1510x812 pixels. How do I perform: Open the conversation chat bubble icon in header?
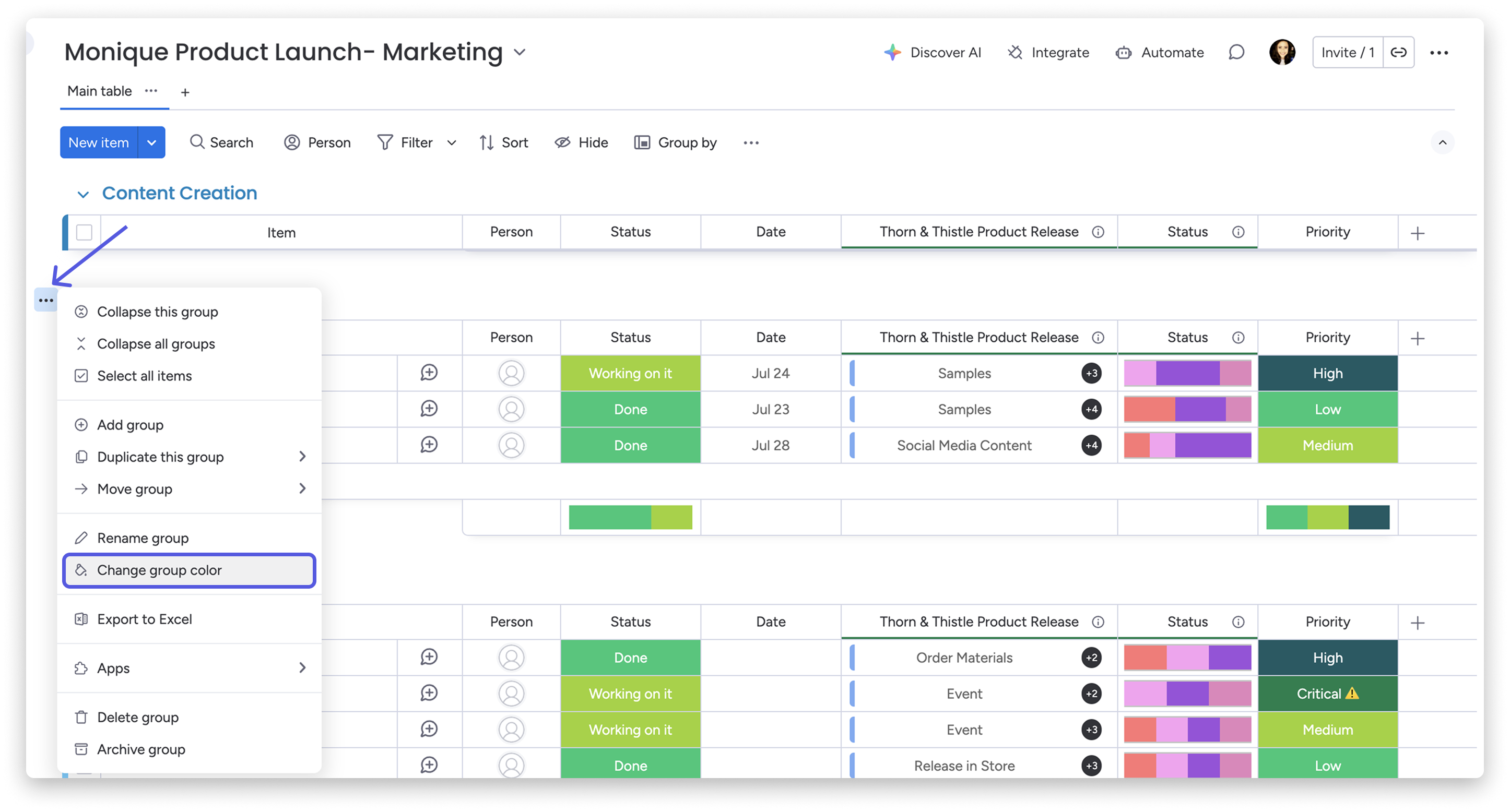click(1236, 53)
